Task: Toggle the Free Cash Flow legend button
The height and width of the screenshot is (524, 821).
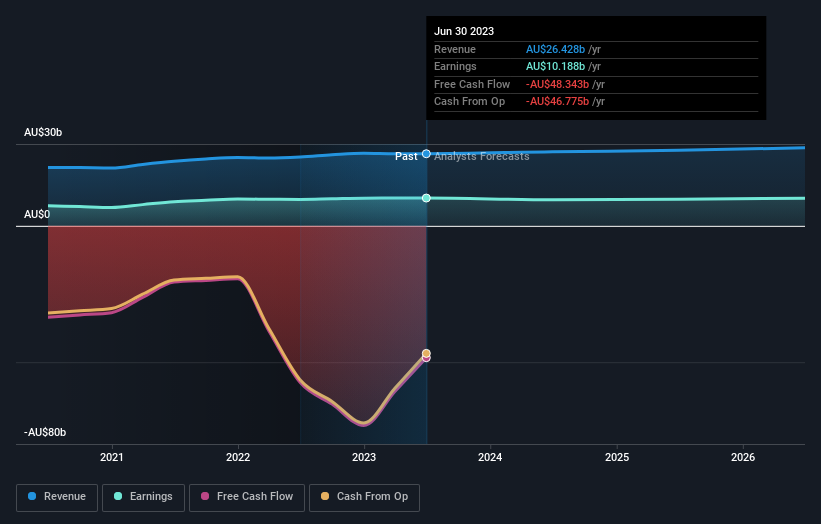Action: coord(247,497)
